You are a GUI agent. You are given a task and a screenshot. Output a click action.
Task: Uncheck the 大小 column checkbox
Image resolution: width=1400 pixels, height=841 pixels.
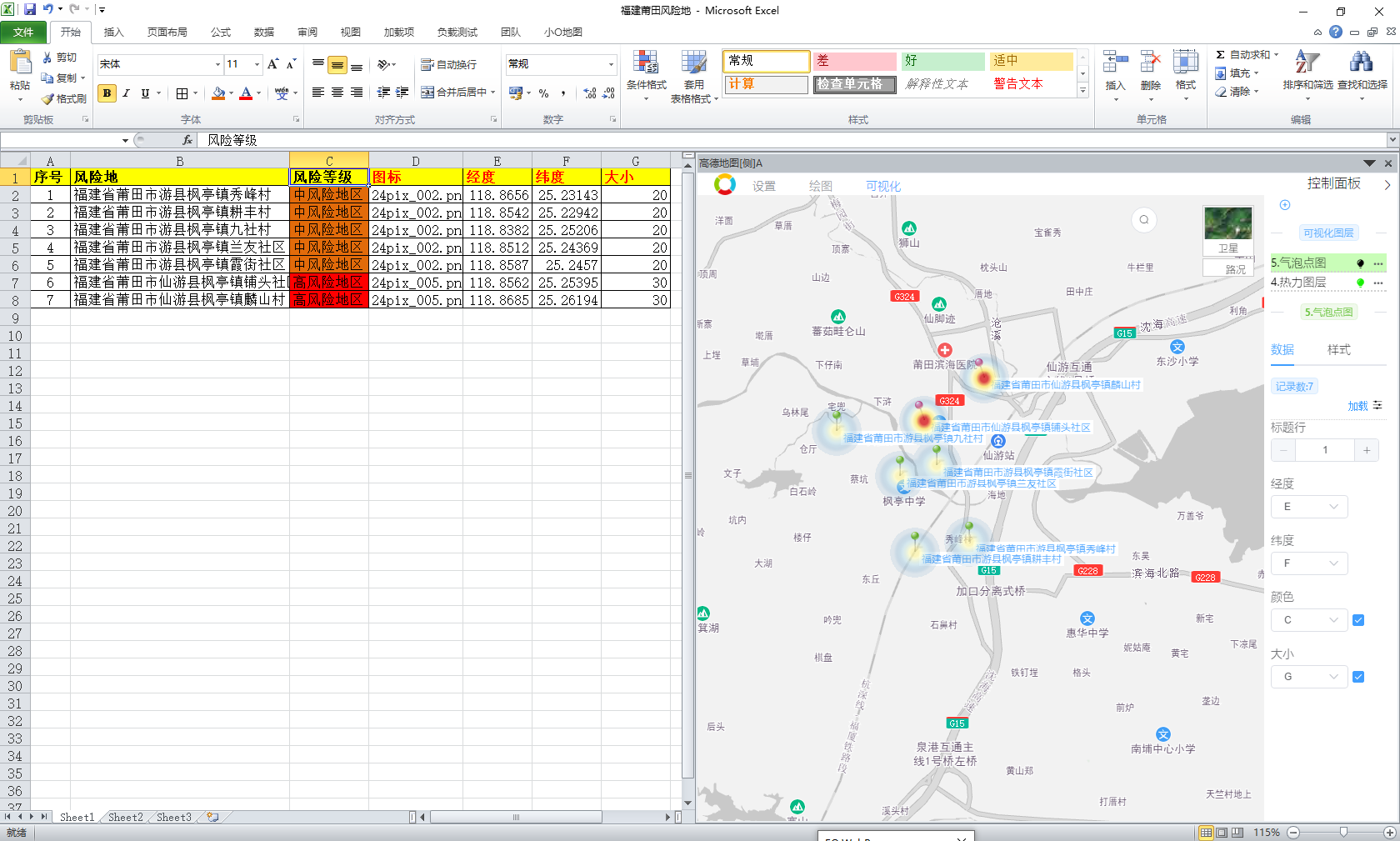click(1358, 677)
